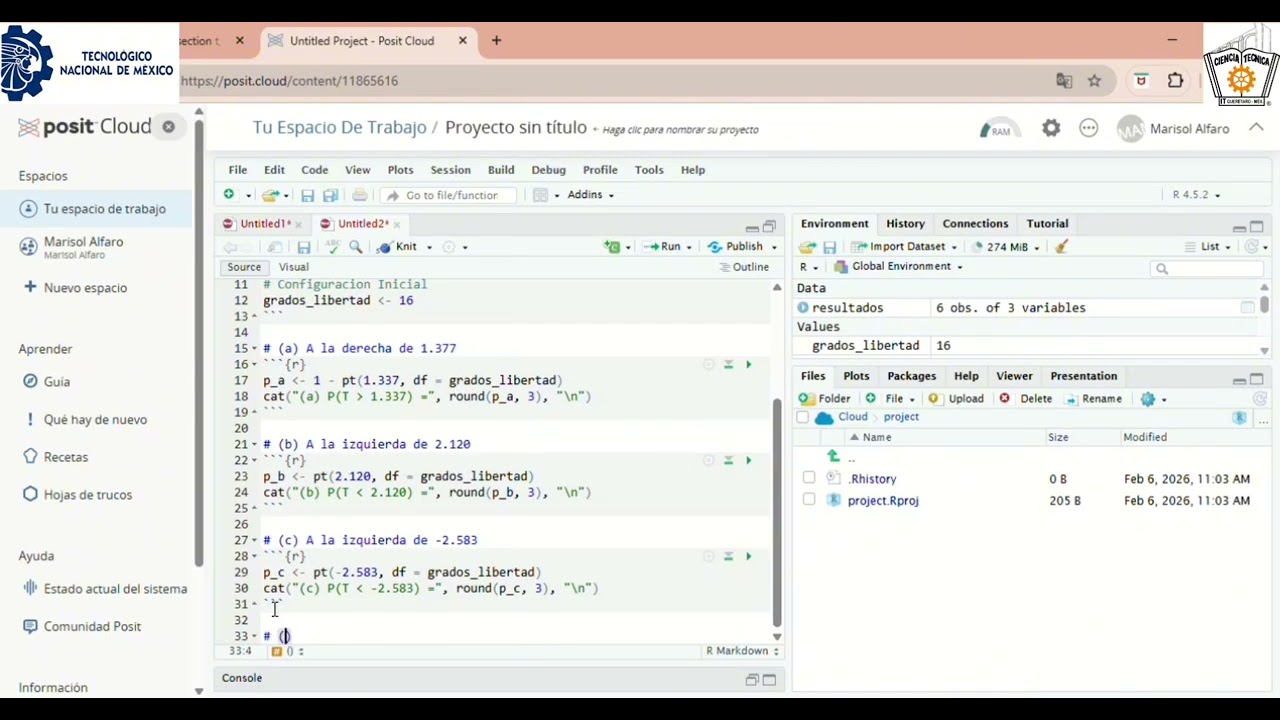1280x720 pixels.
Task: Click the Find/Replace magnifier icon
Action: [x=356, y=247]
